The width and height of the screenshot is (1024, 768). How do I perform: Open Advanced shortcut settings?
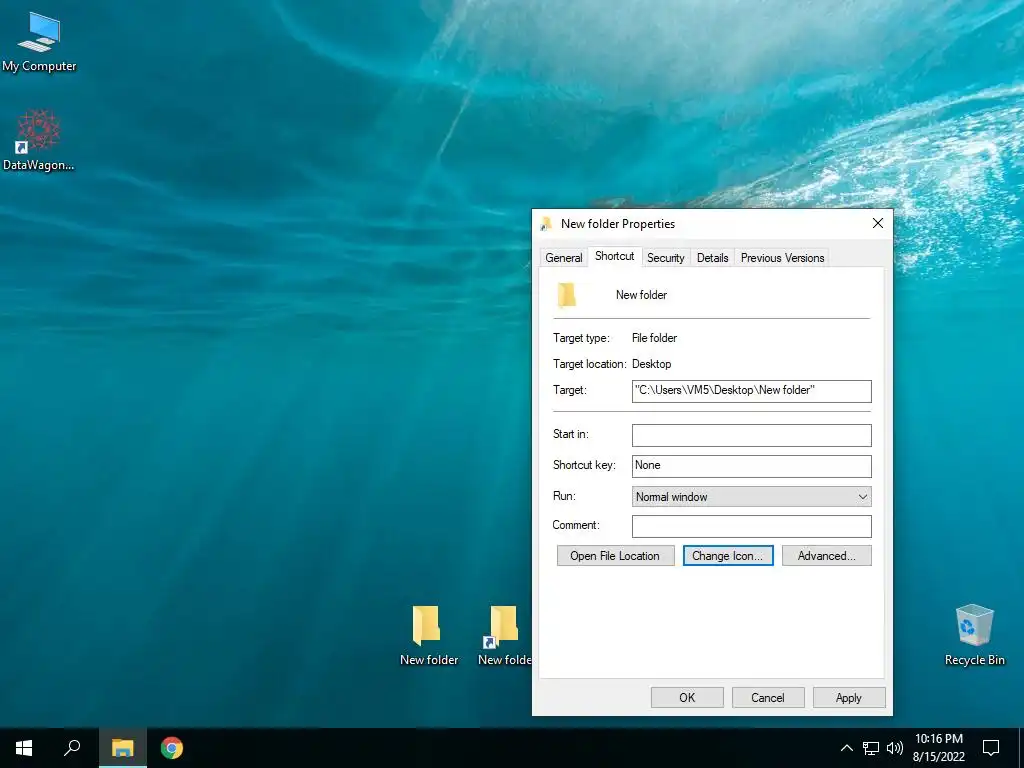coord(827,556)
